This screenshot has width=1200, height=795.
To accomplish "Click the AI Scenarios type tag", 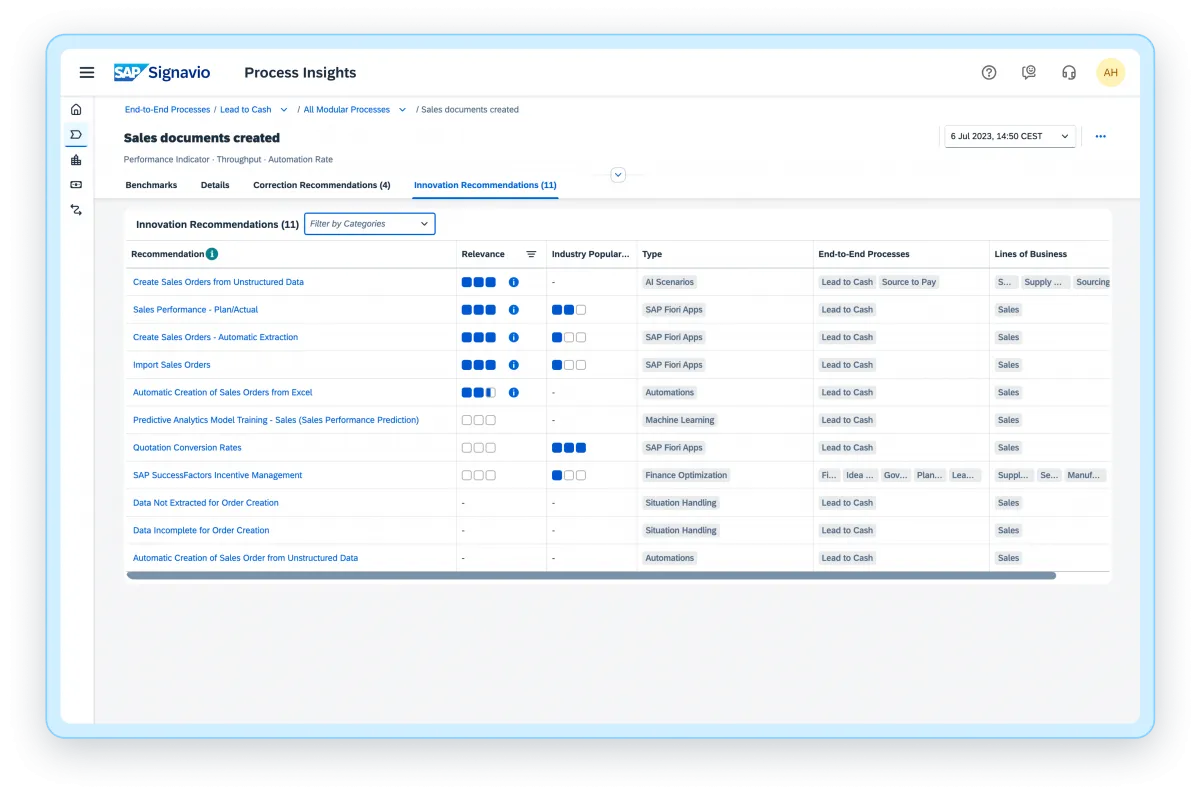I will (670, 282).
